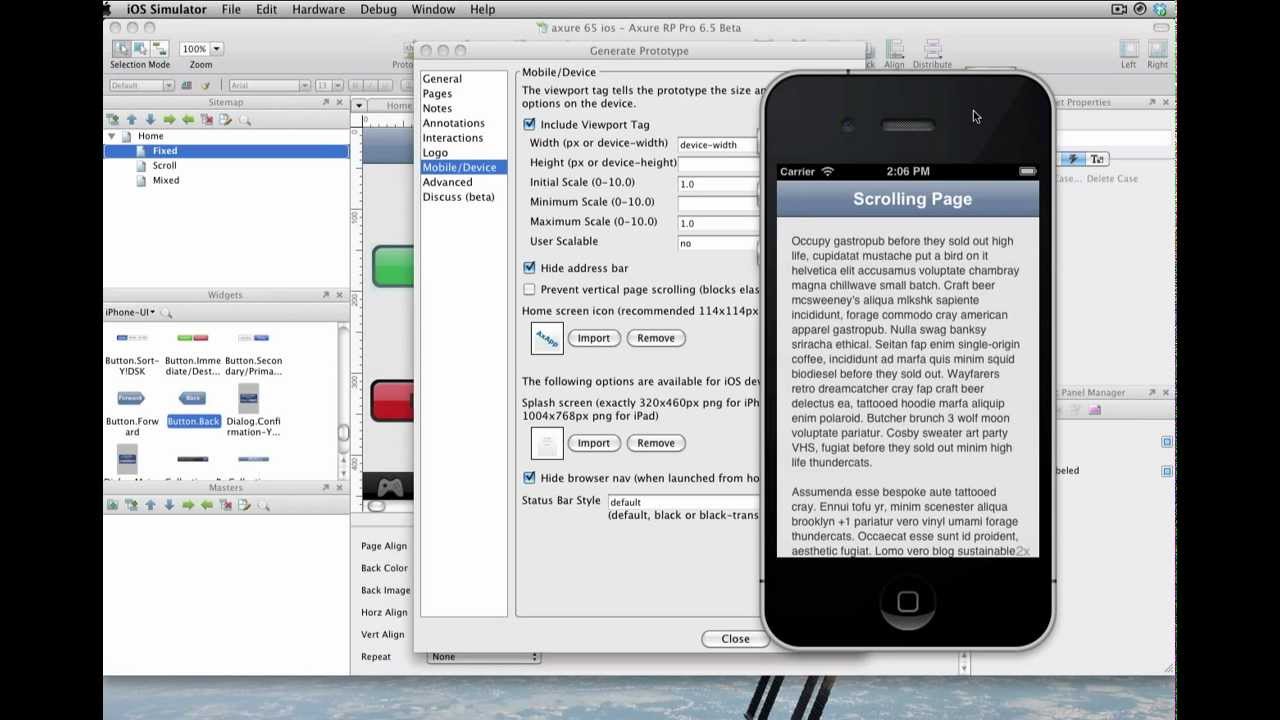This screenshot has height=720, width=1280.
Task: Open the iPhone-UI widget library dropdown
Action: pos(130,312)
